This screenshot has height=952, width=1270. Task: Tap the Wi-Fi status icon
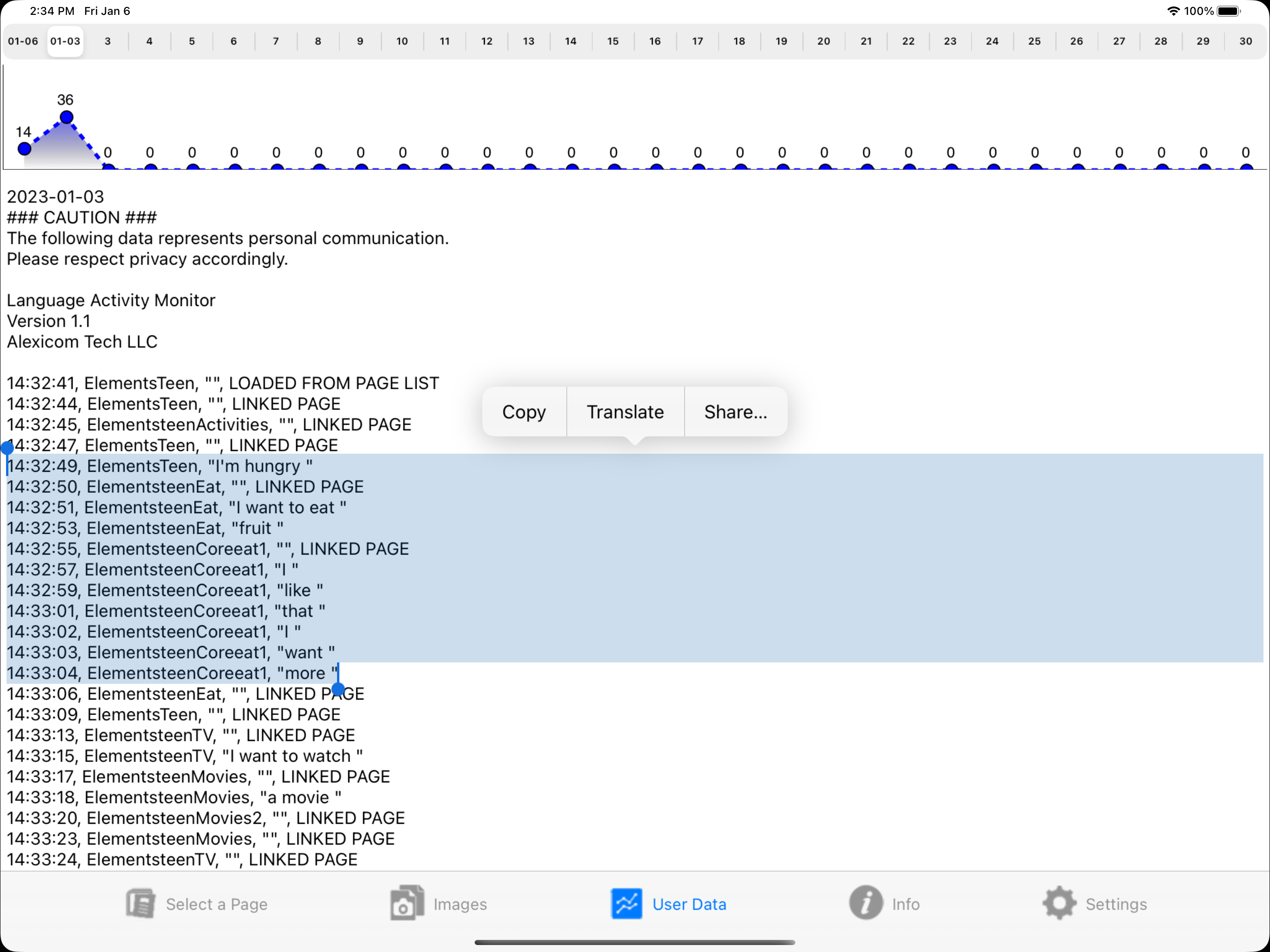[1173, 11]
